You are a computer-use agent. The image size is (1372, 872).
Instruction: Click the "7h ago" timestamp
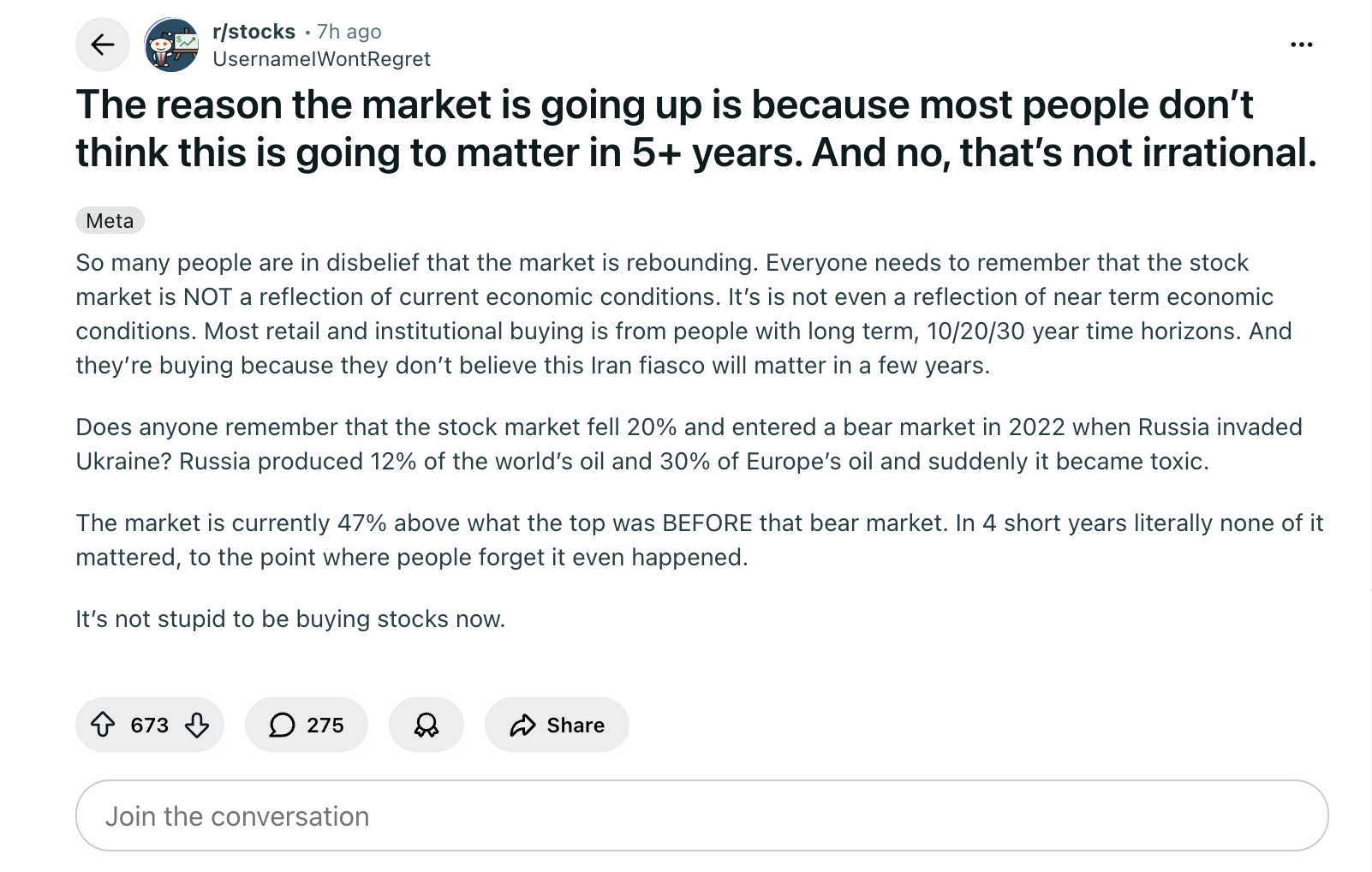349,32
